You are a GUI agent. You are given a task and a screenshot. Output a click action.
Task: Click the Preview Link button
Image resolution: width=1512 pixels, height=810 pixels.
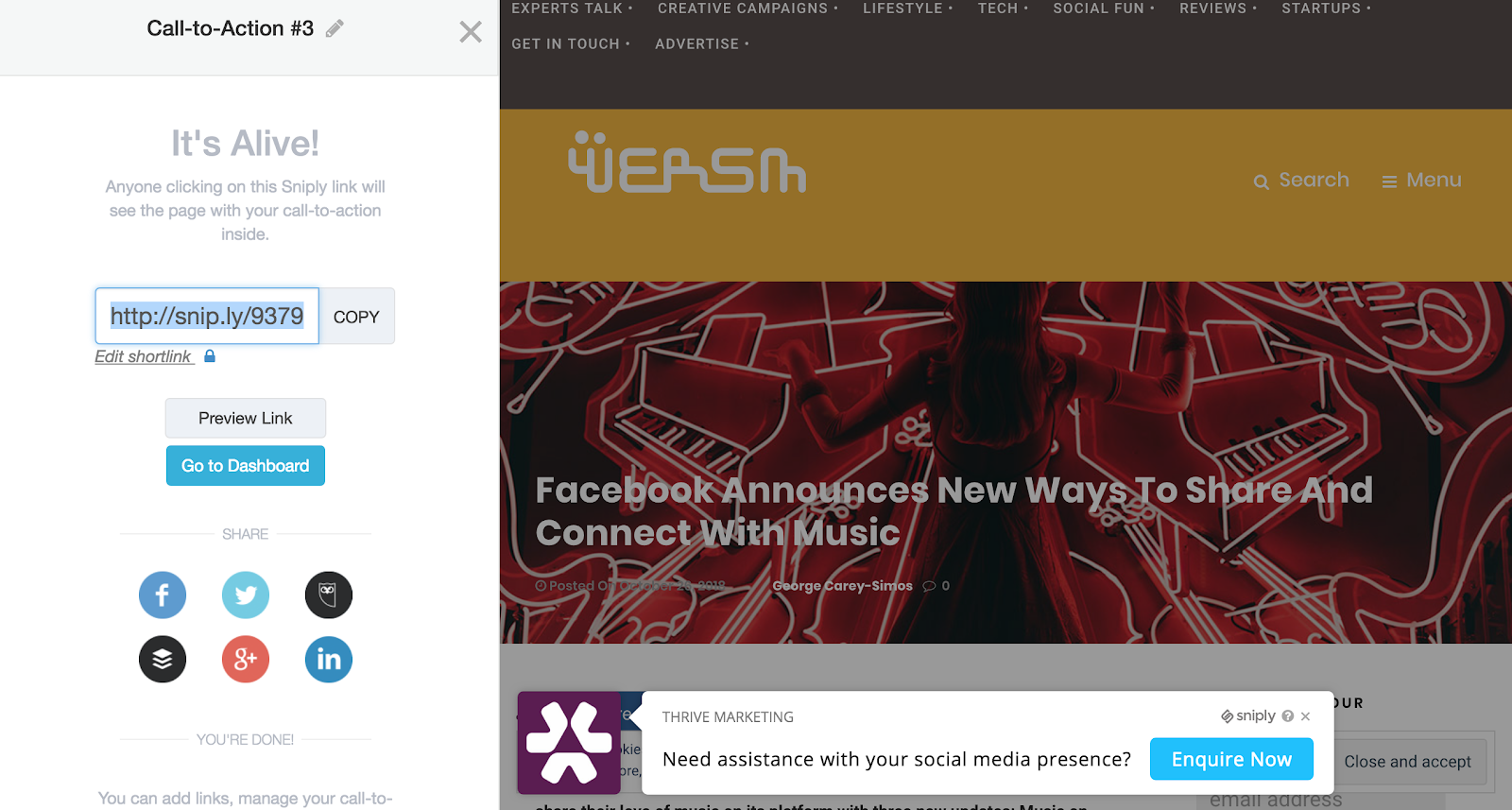coord(246,418)
